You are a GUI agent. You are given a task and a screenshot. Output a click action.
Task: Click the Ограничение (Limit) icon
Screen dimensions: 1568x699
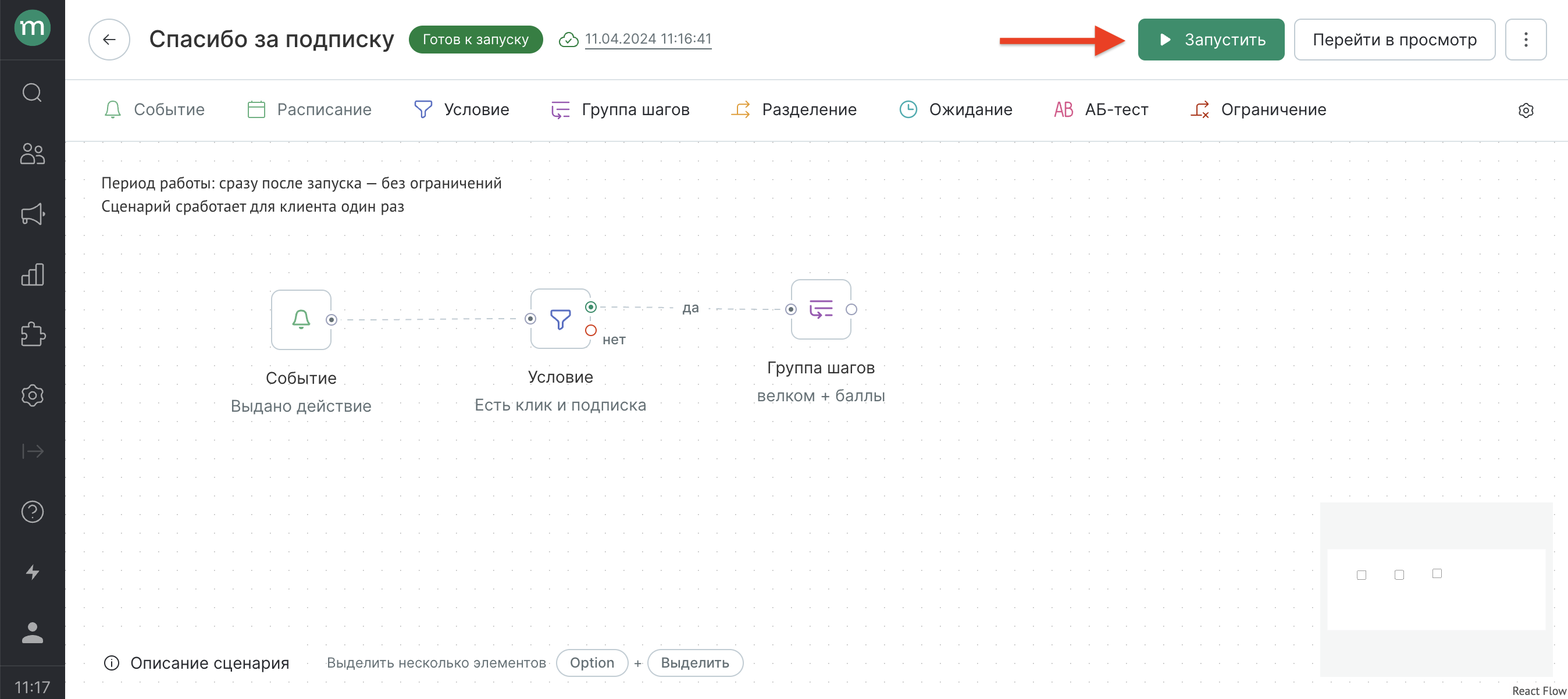tap(1201, 109)
